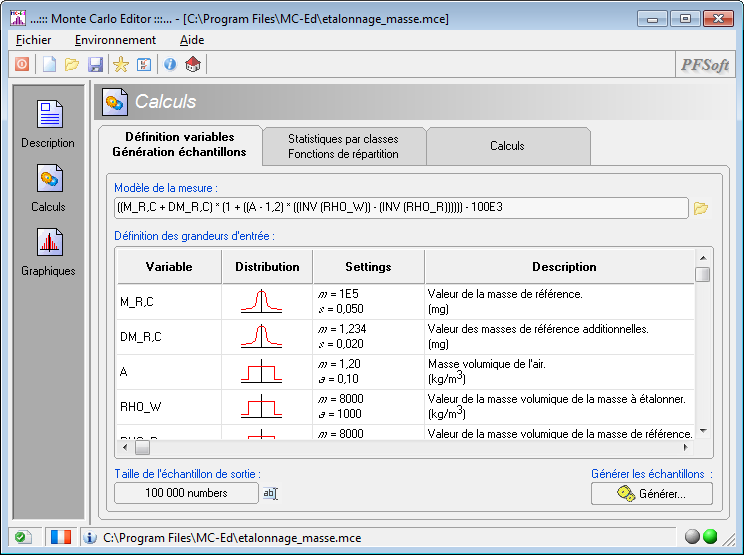
Task: Open the Calculs sidebar section
Action: coord(48,188)
